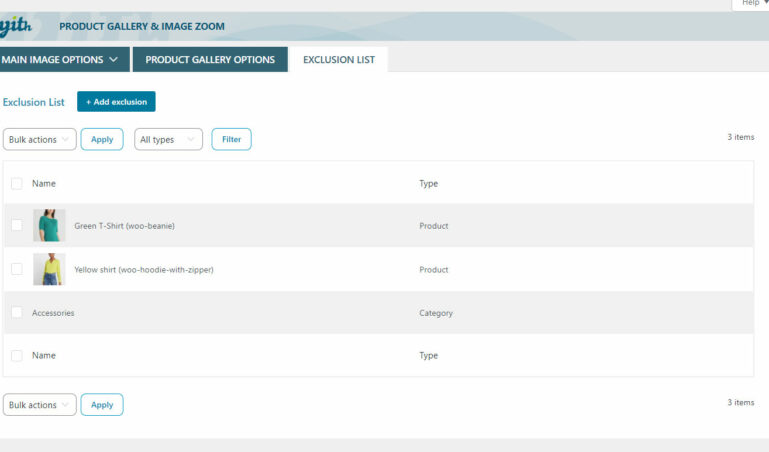Expand the All types filter dropdown

[x=168, y=140]
